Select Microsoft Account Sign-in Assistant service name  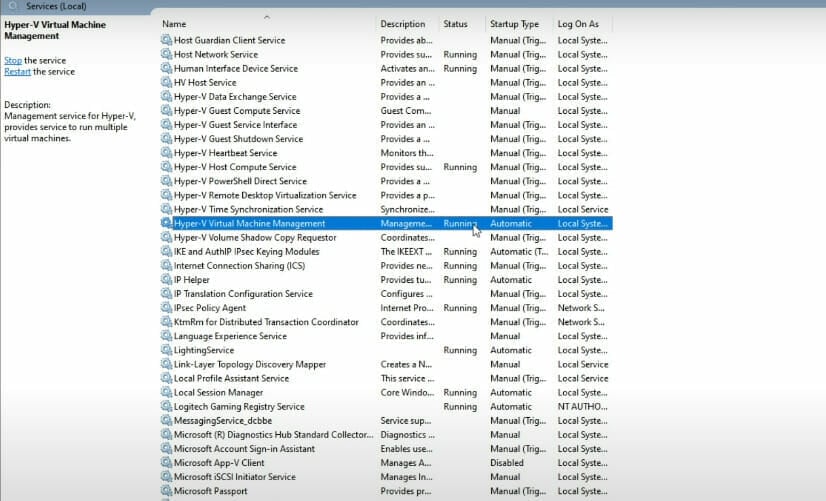click(244, 449)
